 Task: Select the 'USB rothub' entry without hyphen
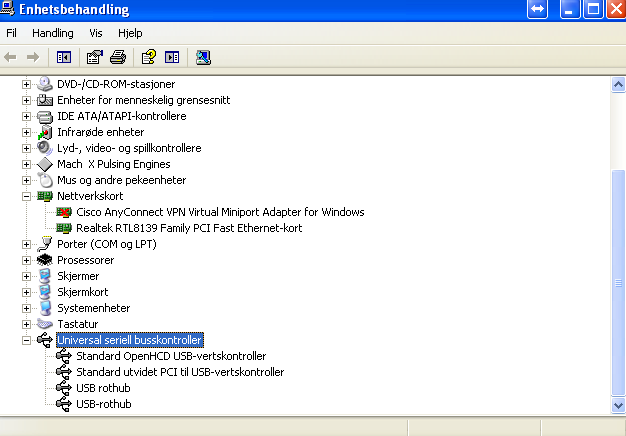click(x=103, y=388)
